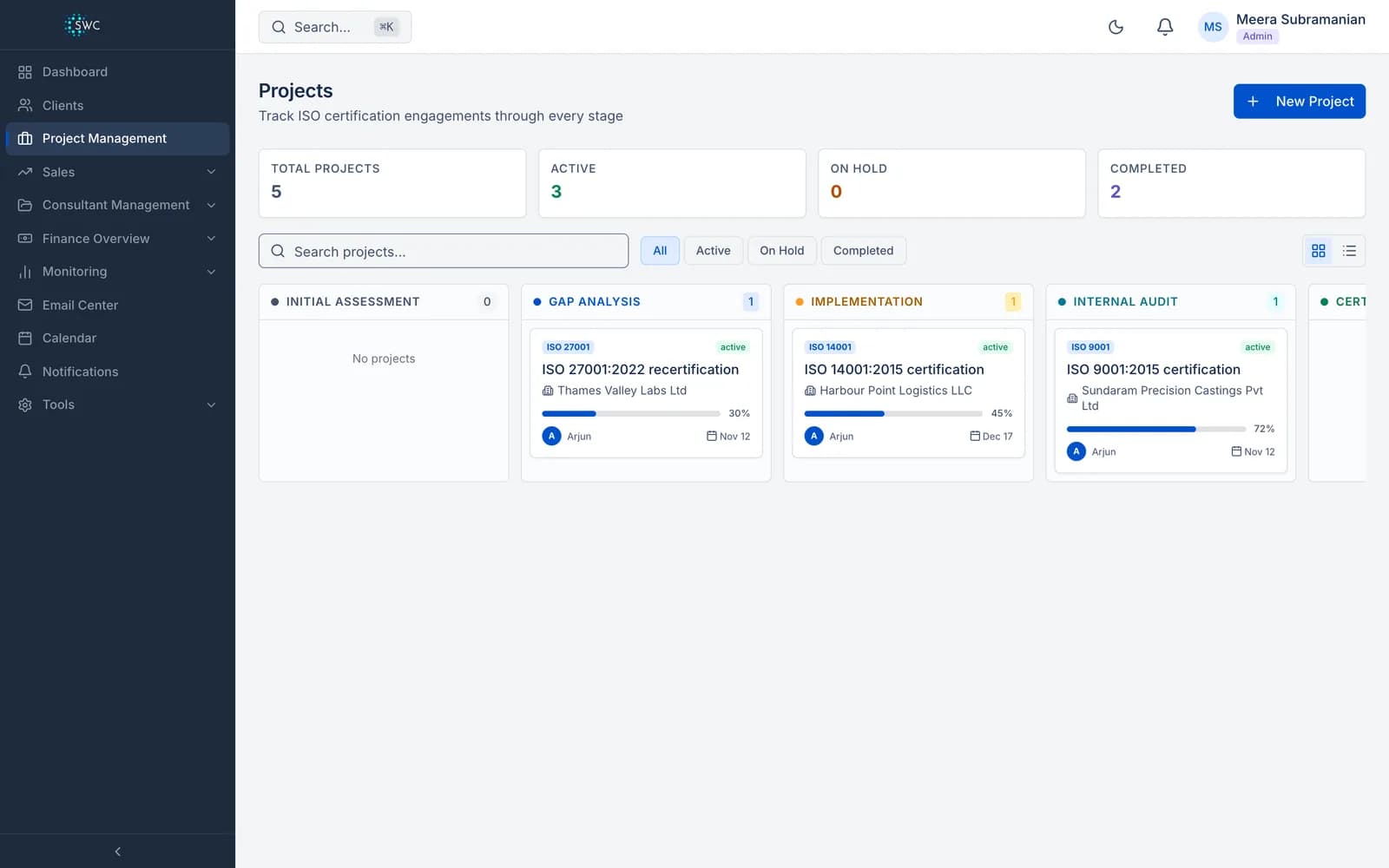Expand Finance Overview chevron
The image size is (1389, 868).
tap(211, 239)
